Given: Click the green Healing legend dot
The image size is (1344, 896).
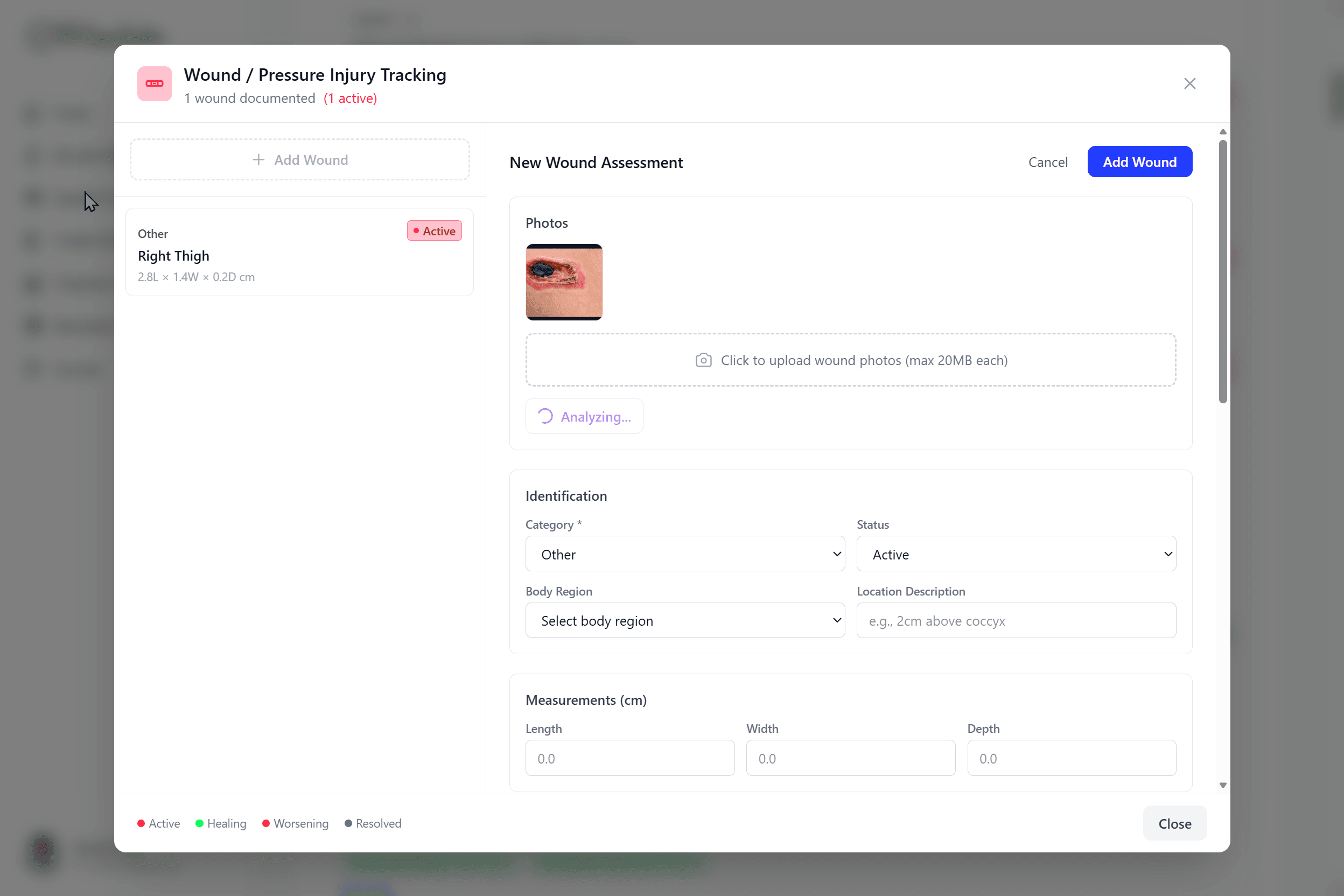Looking at the screenshot, I should [200, 823].
